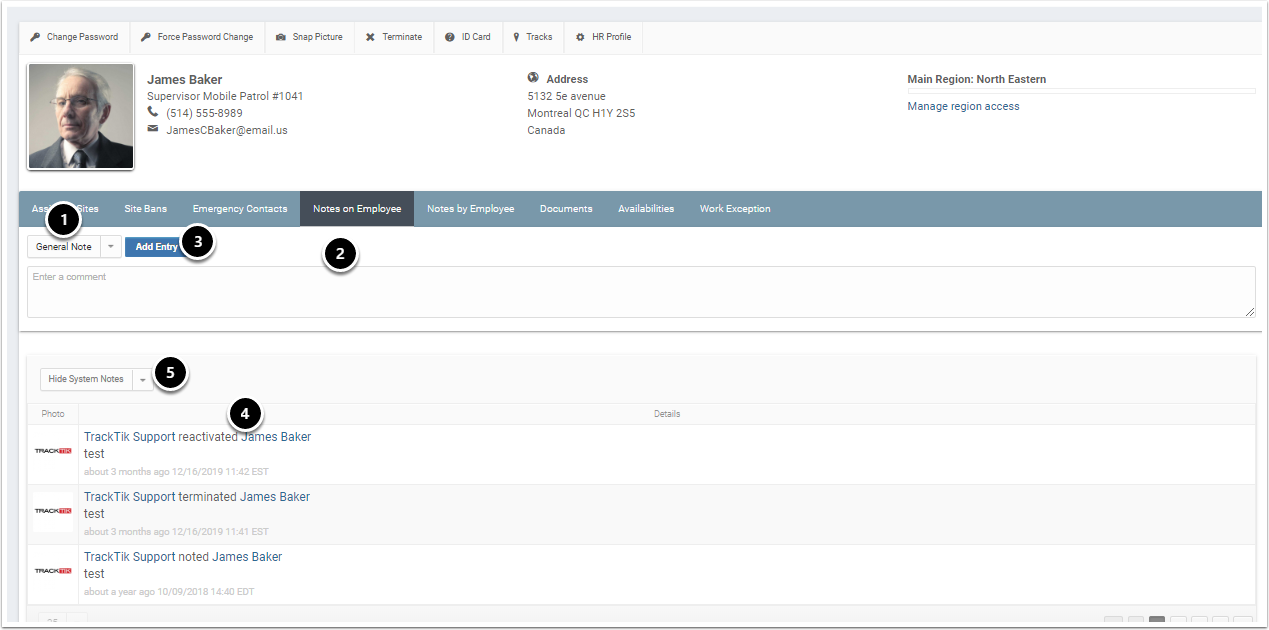Click the Force Password Change key icon
Image resolution: width=1269 pixels, height=630 pixels.
click(146, 37)
